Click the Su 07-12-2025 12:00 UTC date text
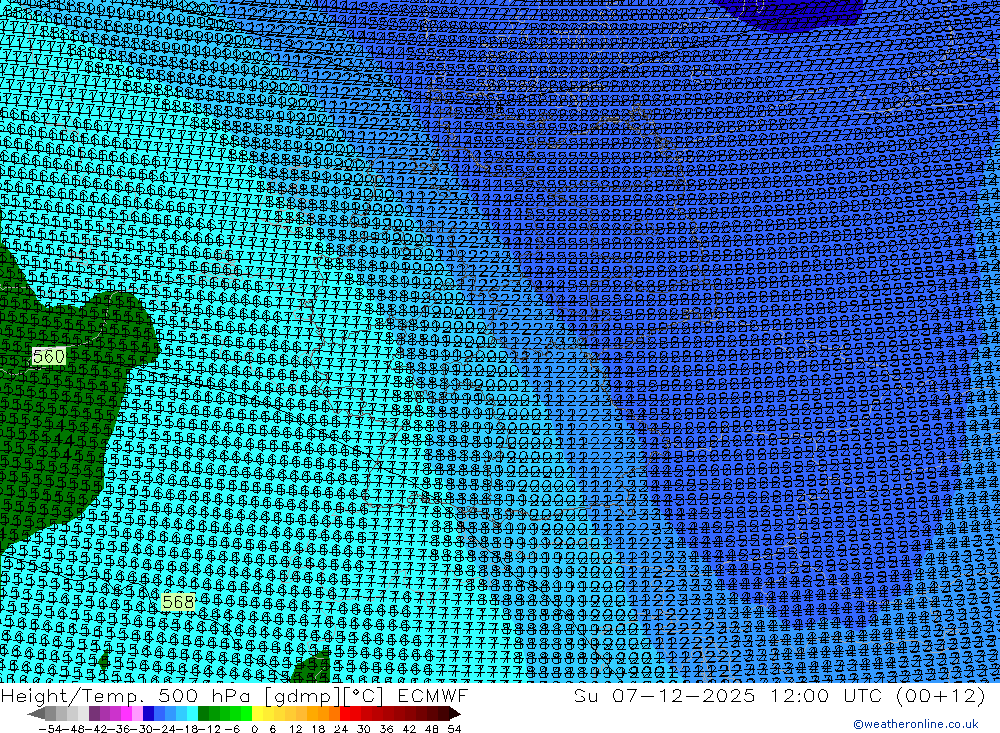The width and height of the screenshot is (1000, 733). 727,695
